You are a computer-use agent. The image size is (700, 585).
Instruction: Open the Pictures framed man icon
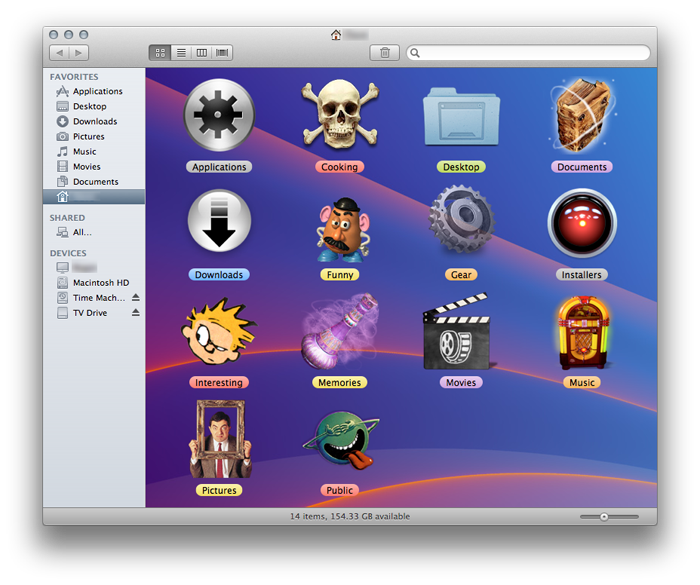pyautogui.click(x=220, y=439)
